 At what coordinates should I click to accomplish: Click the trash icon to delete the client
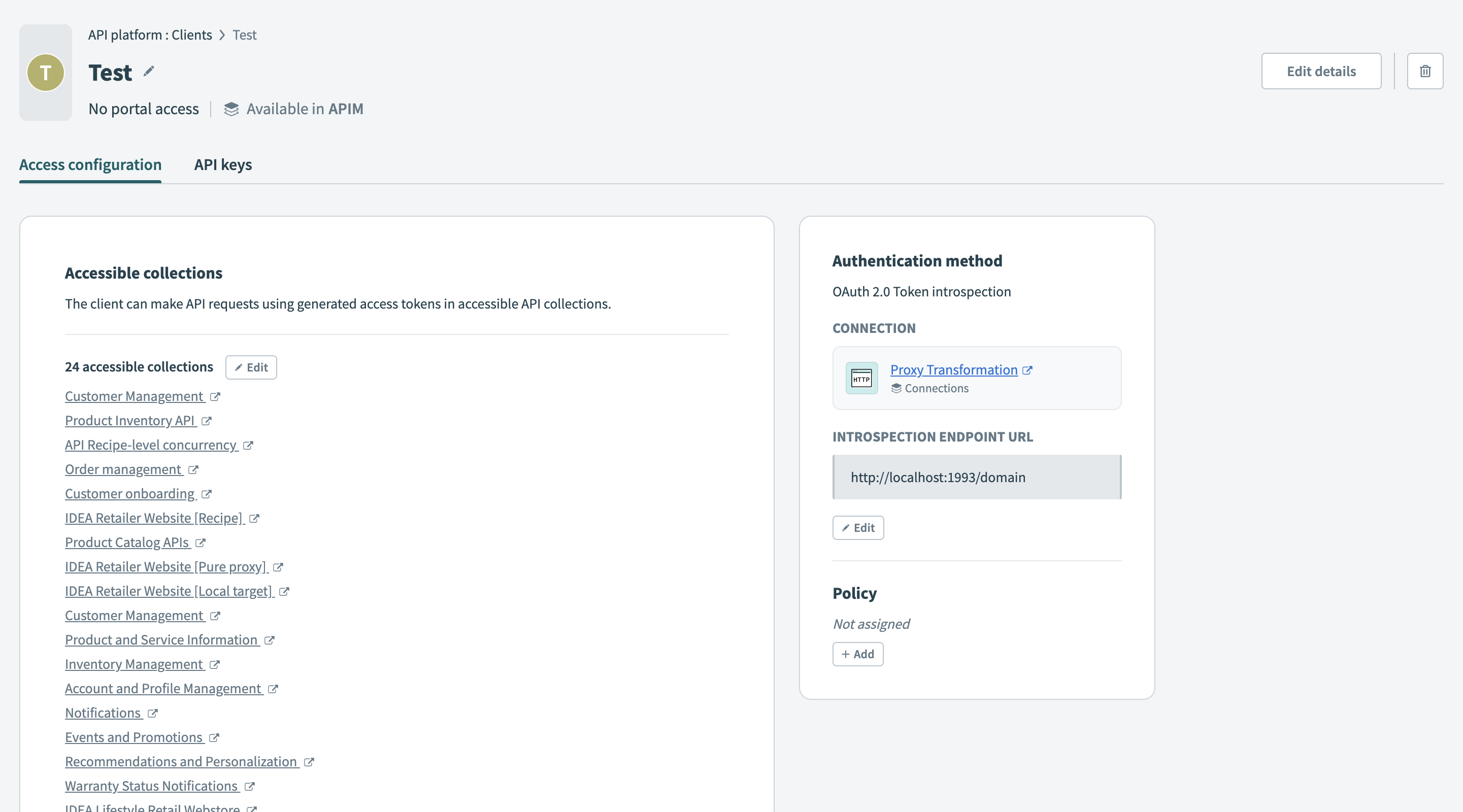tap(1425, 71)
